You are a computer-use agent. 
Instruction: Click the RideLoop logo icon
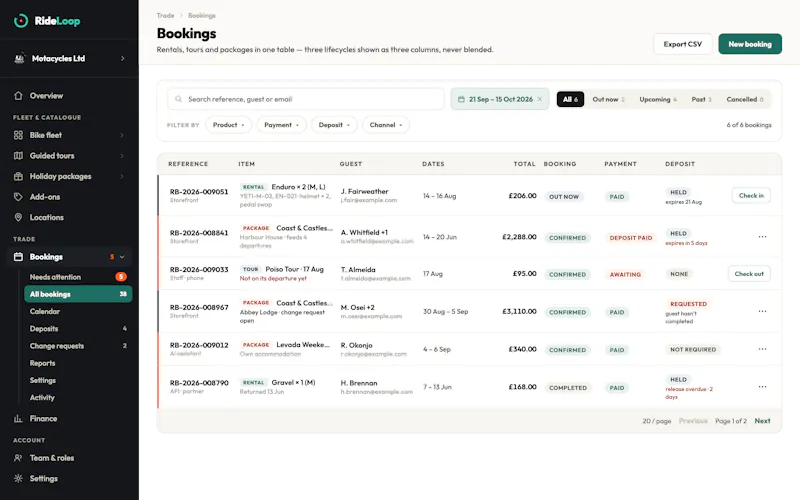(x=21, y=21)
